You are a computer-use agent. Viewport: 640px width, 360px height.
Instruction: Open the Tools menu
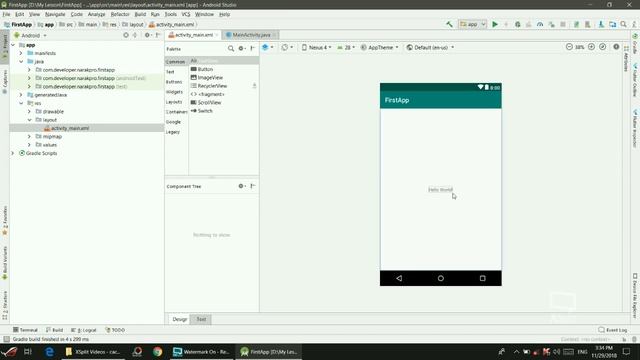(171, 14)
